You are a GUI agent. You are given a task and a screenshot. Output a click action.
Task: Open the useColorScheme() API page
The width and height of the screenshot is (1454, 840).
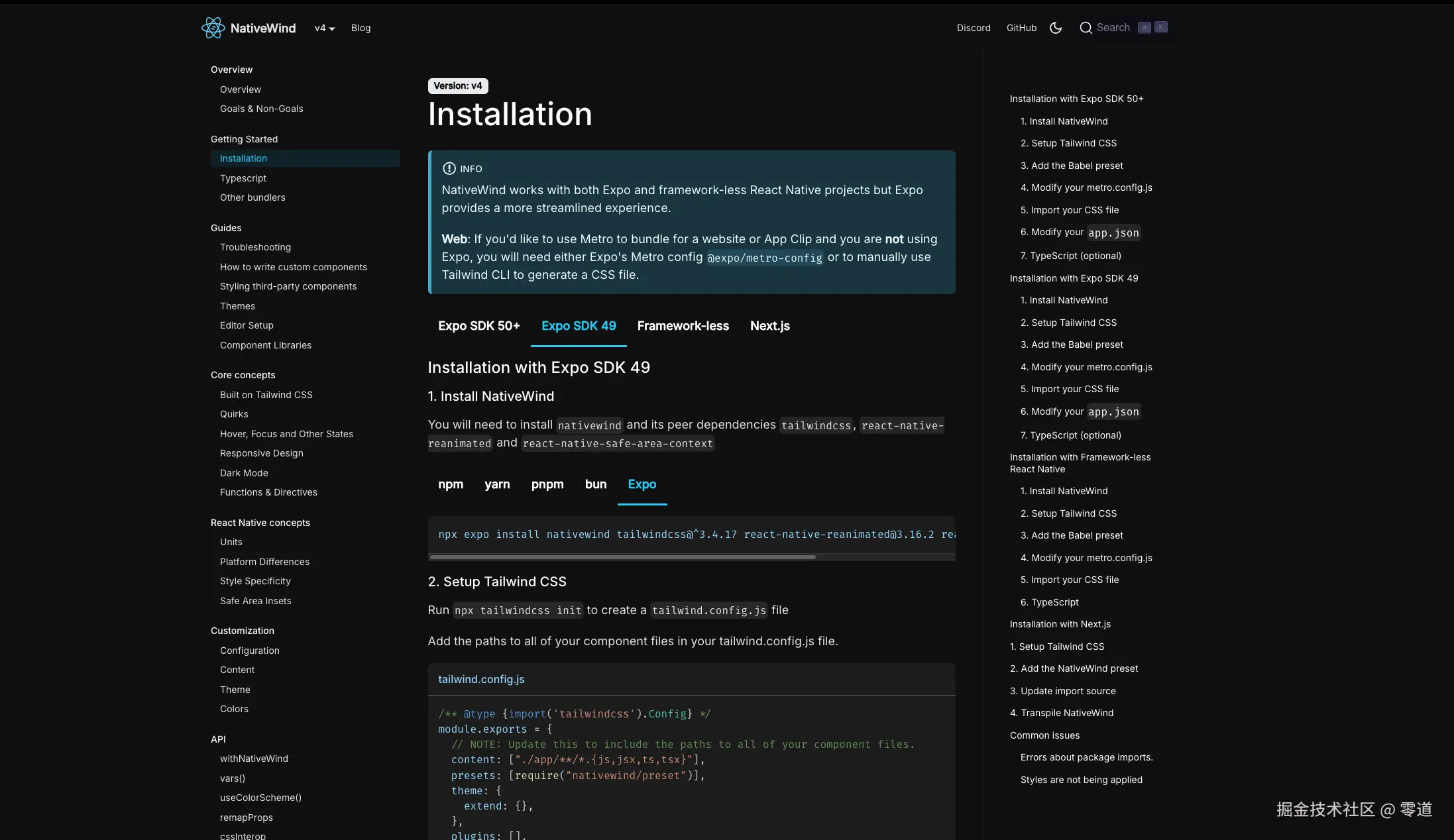(260, 798)
